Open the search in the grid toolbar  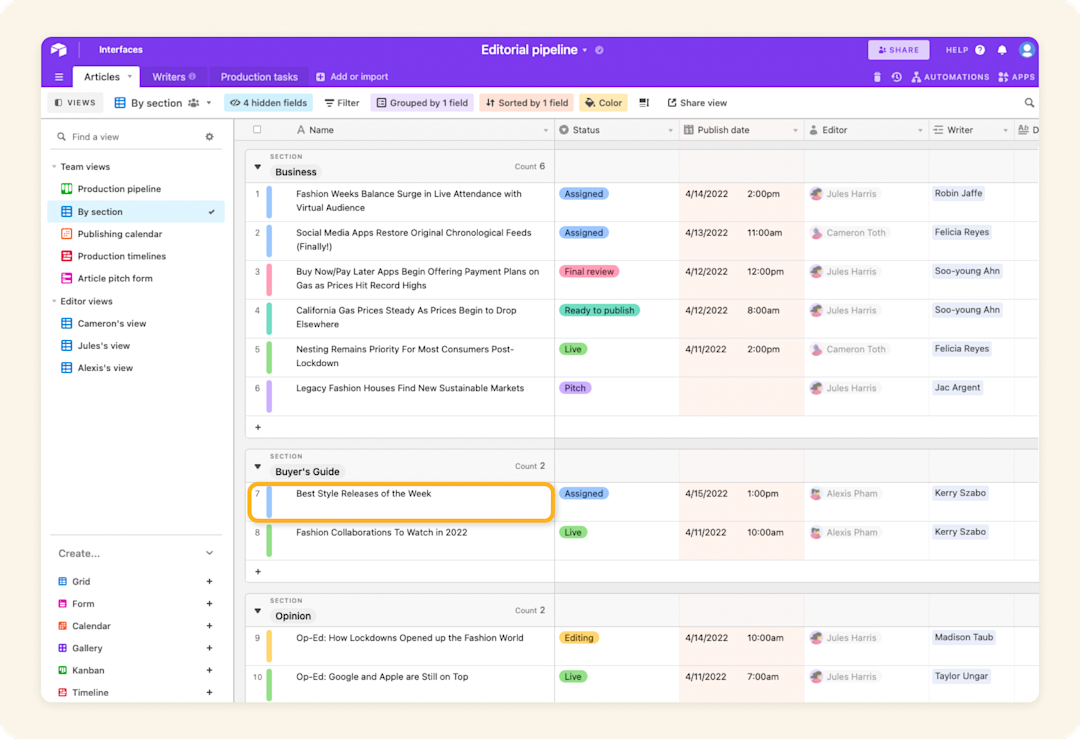click(1029, 102)
